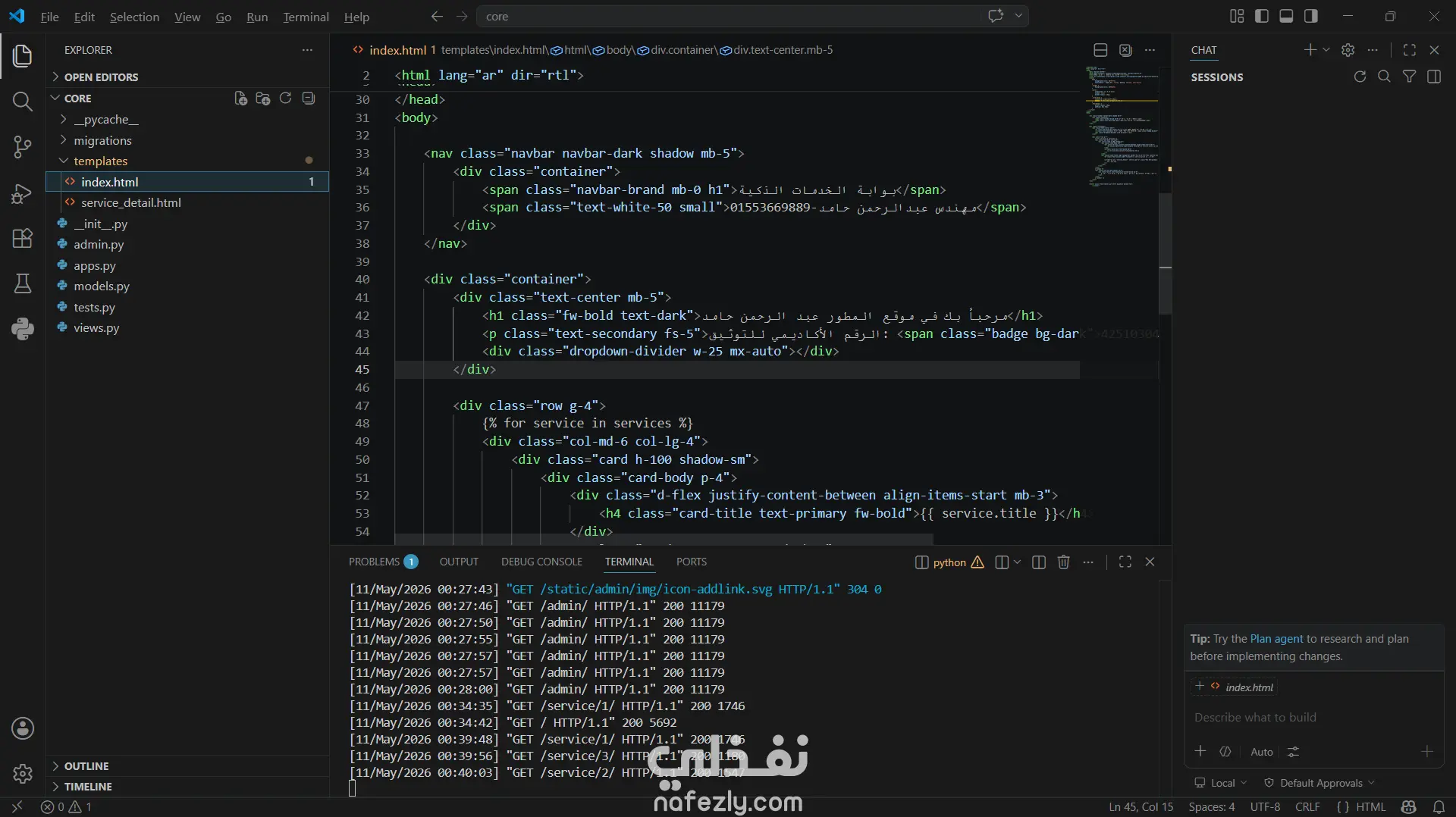Click the core command center search box
1456x817 pixels.
click(x=728, y=16)
